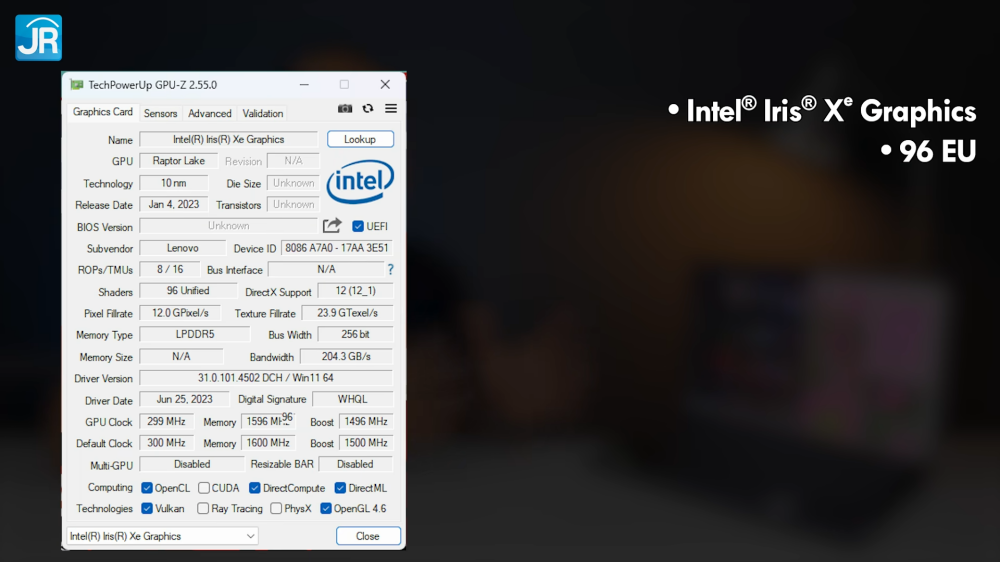1000x562 pixels.
Task: Click the BIOS export share icon
Action: tap(332, 226)
